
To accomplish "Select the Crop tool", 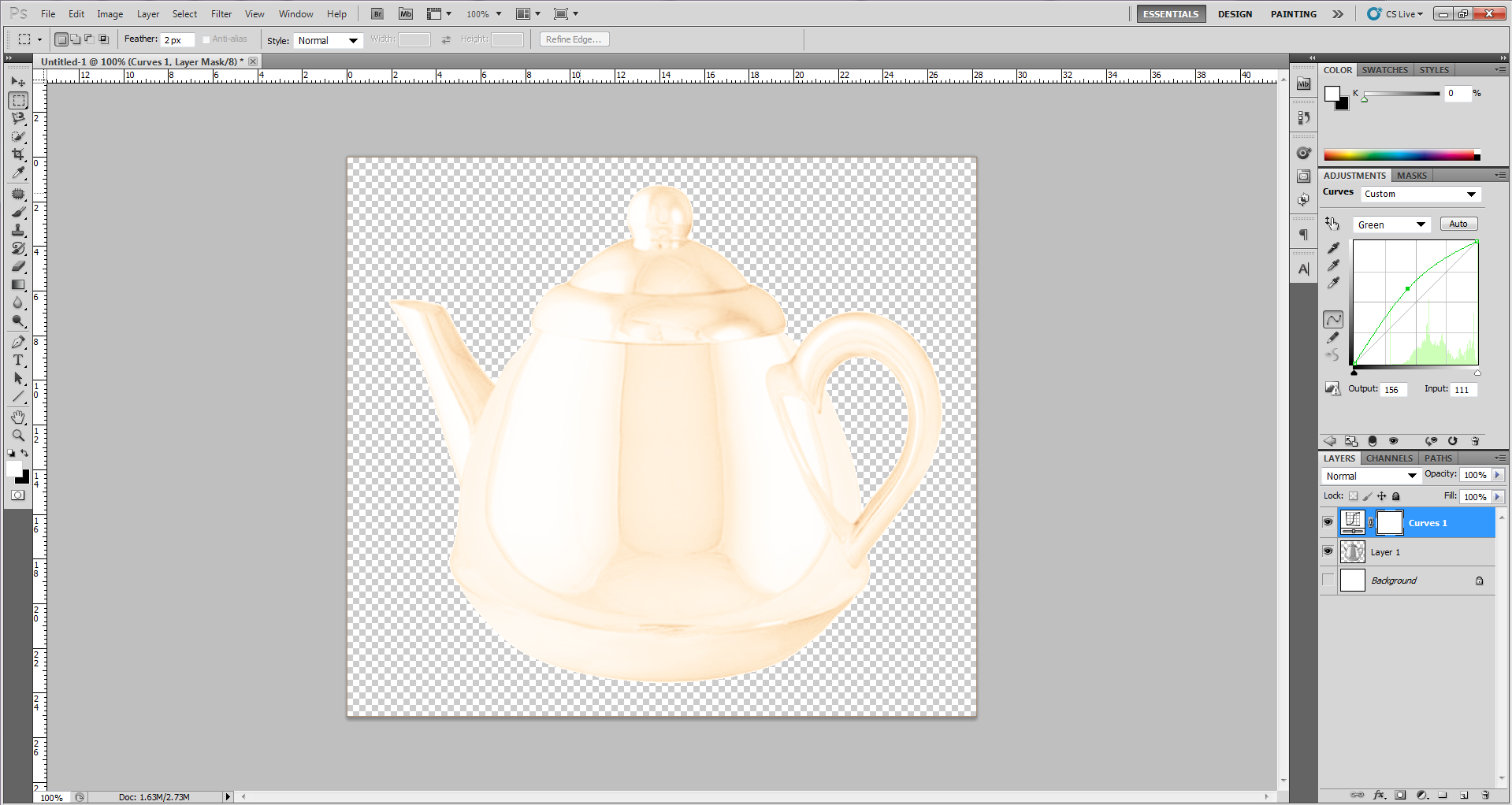I will (x=18, y=154).
